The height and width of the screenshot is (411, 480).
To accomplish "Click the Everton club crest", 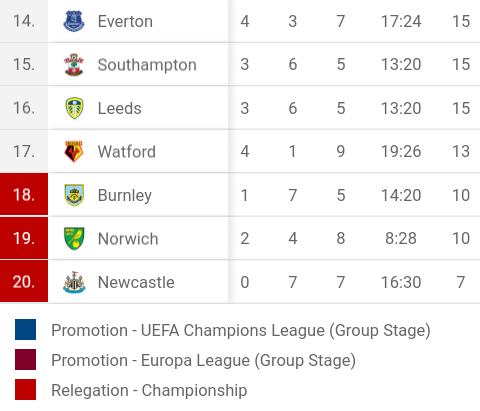I will (x=74, y=21).
